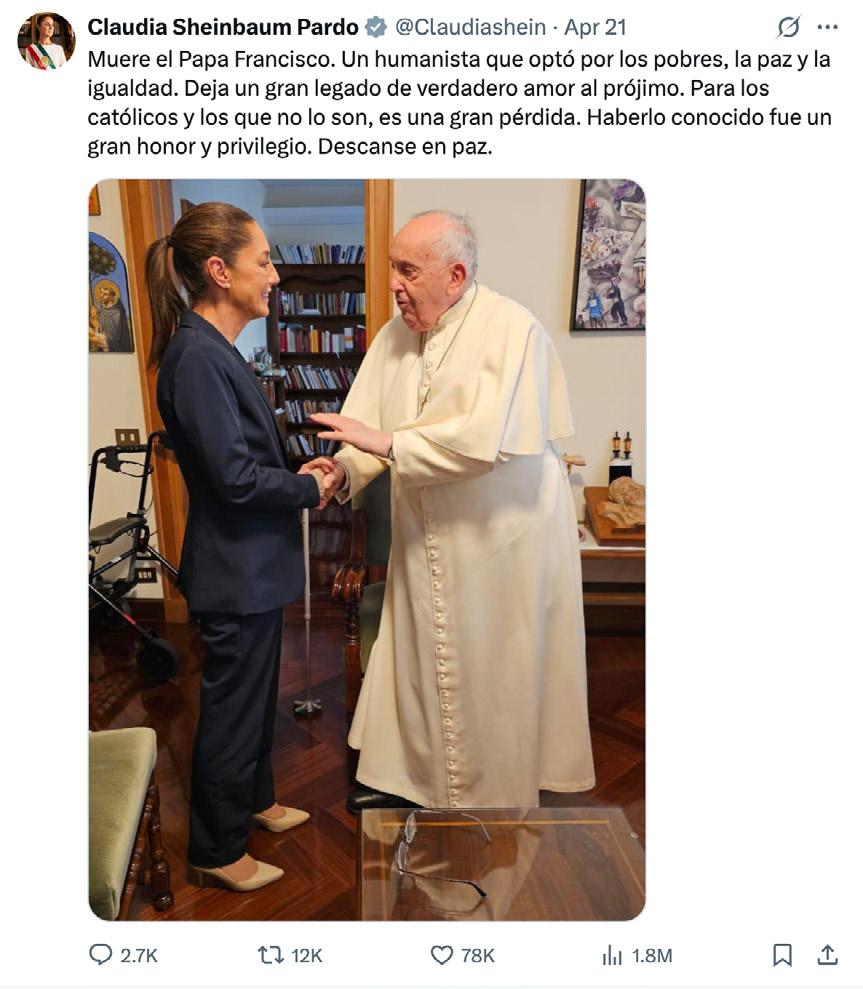Click the 12K reposts count
This screenshot has width=863, height=989.
point(307,956)
